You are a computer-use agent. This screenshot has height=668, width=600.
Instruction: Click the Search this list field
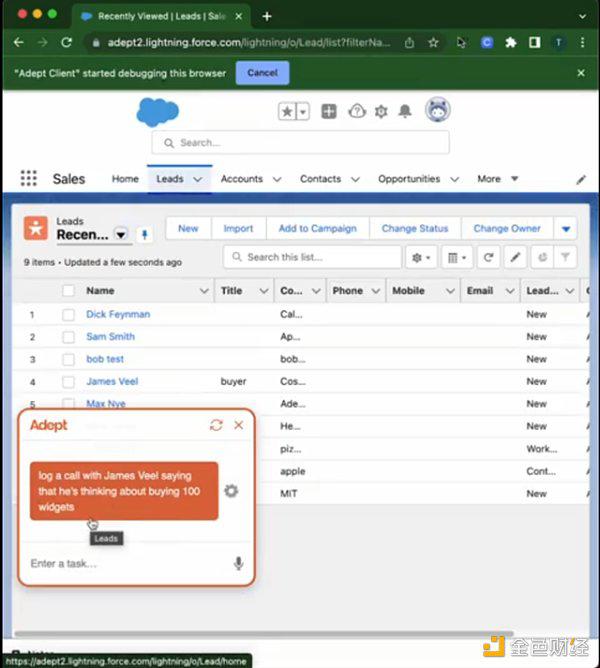[x=312, y=257]
